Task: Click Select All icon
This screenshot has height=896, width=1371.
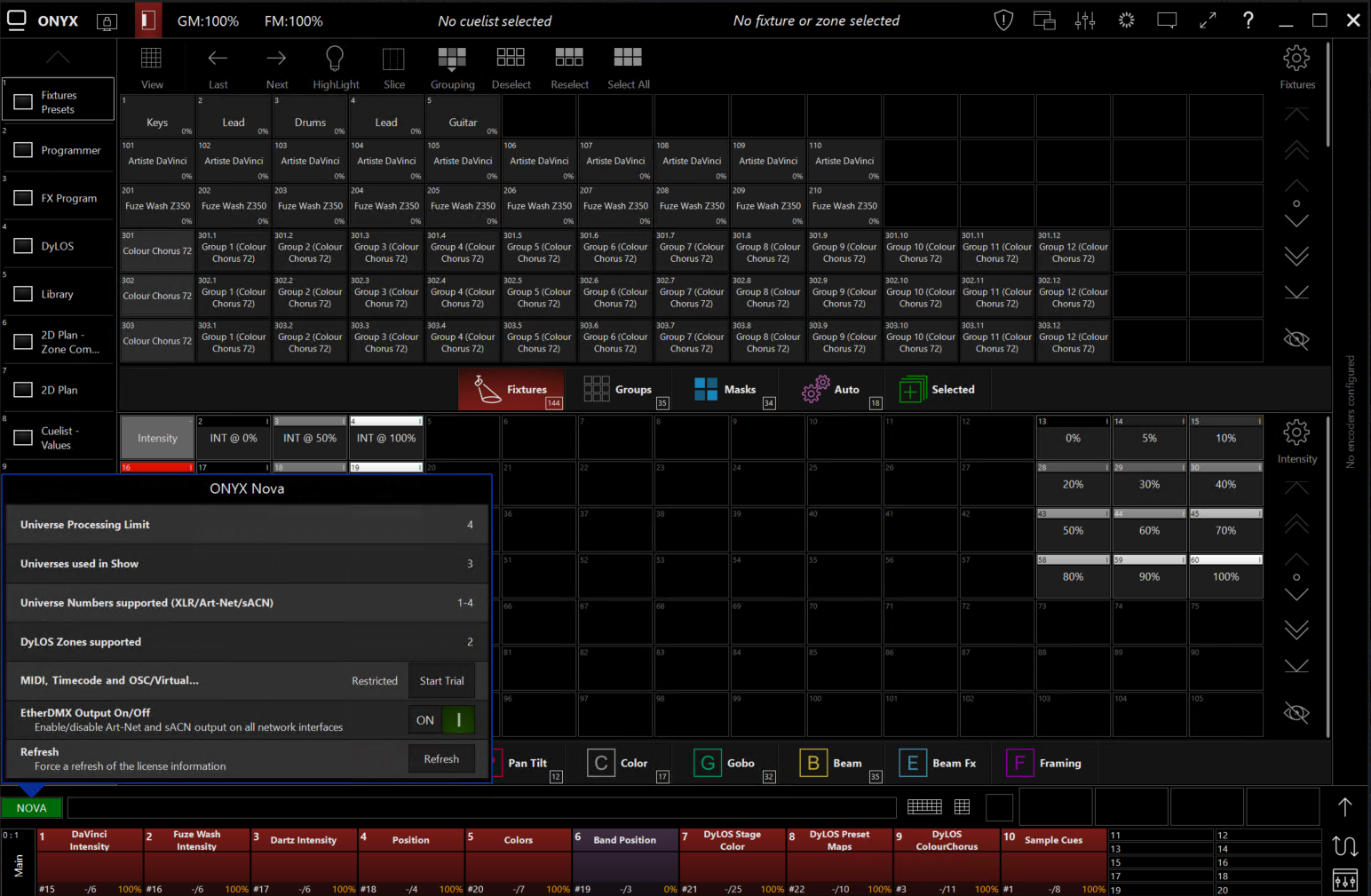Action: (x=628, y=58)
